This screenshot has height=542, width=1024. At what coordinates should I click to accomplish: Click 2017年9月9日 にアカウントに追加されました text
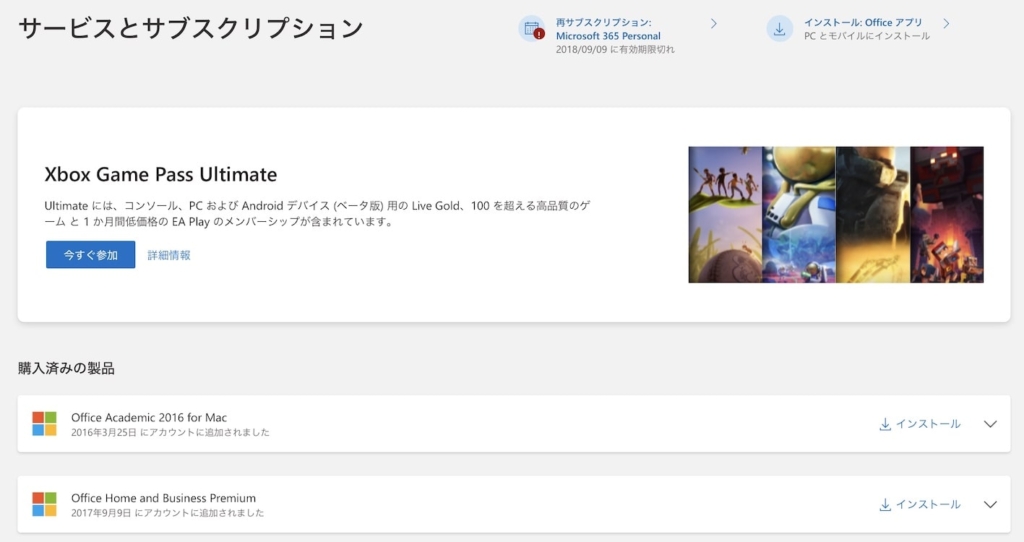[x=167, y=513]
